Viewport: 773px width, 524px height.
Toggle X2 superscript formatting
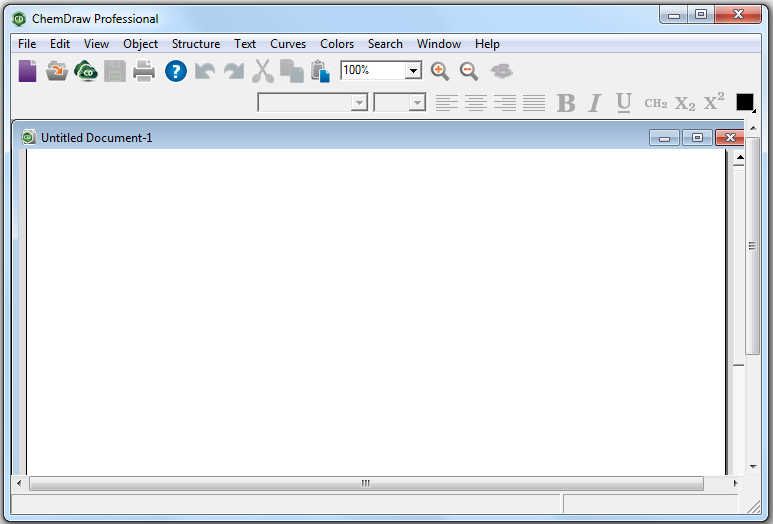[714, 102]
